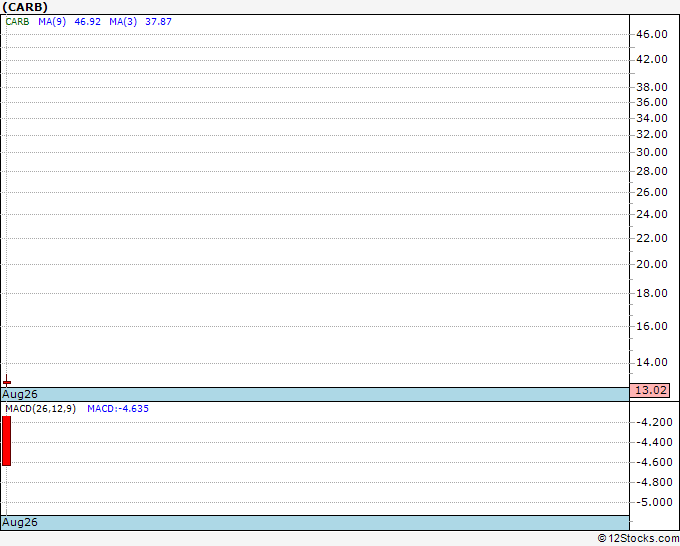680x546 pixels.
Task: Click the Aug26 date label under MACD chart
Action: [20, 522]
